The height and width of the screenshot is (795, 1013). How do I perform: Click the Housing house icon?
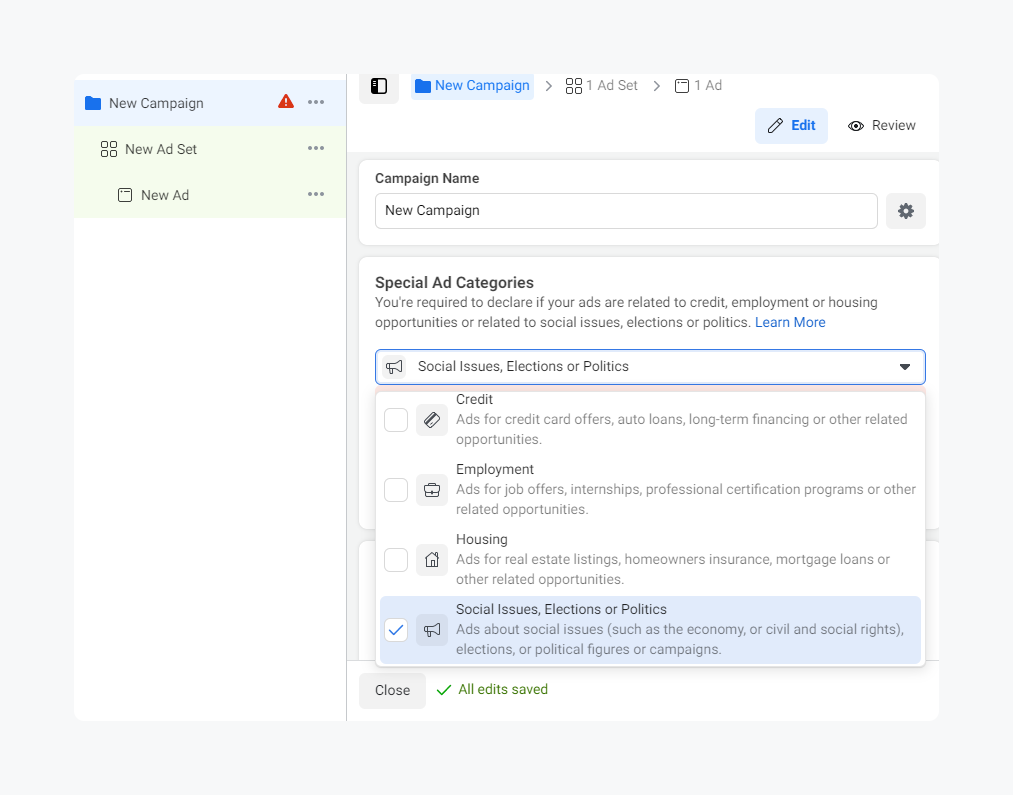pos(432,560)
